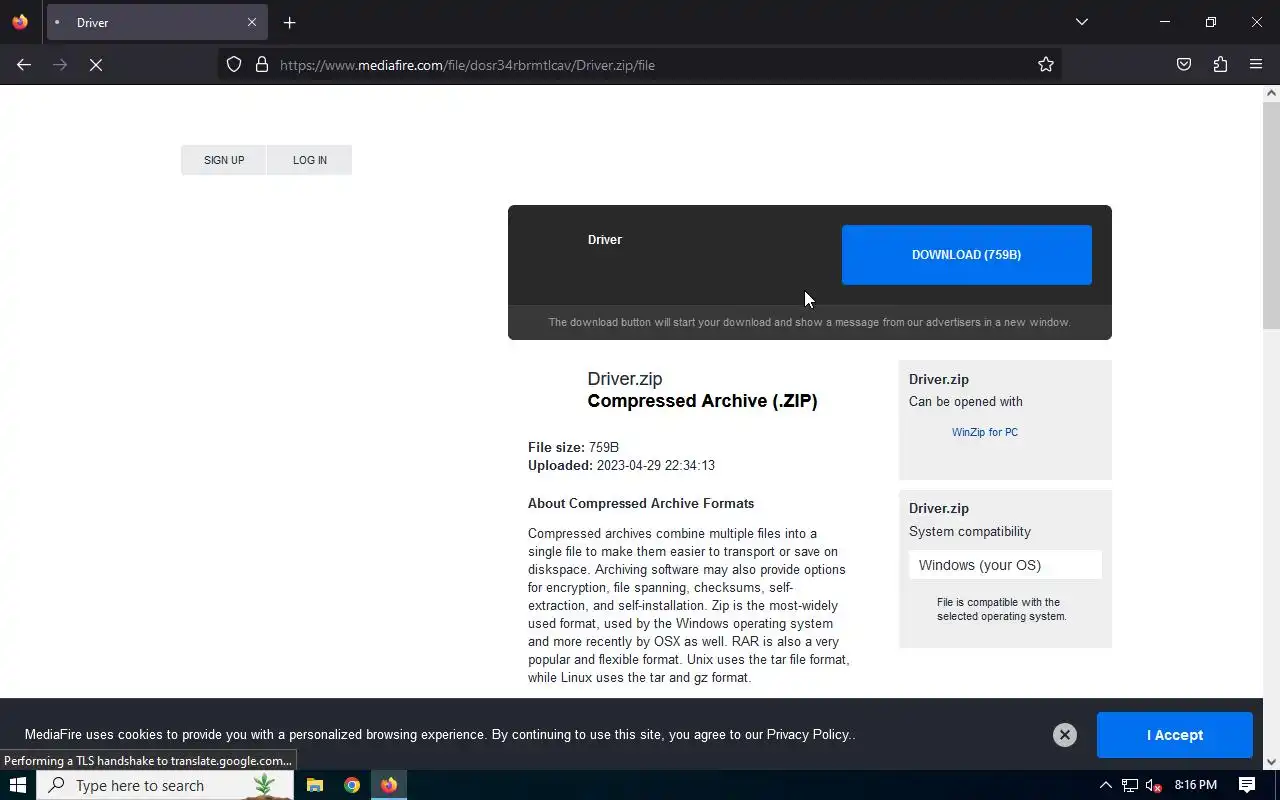Click the Driver.zip file title text
The height and width of the screenshot is (800, 1280).
[625, 379]
